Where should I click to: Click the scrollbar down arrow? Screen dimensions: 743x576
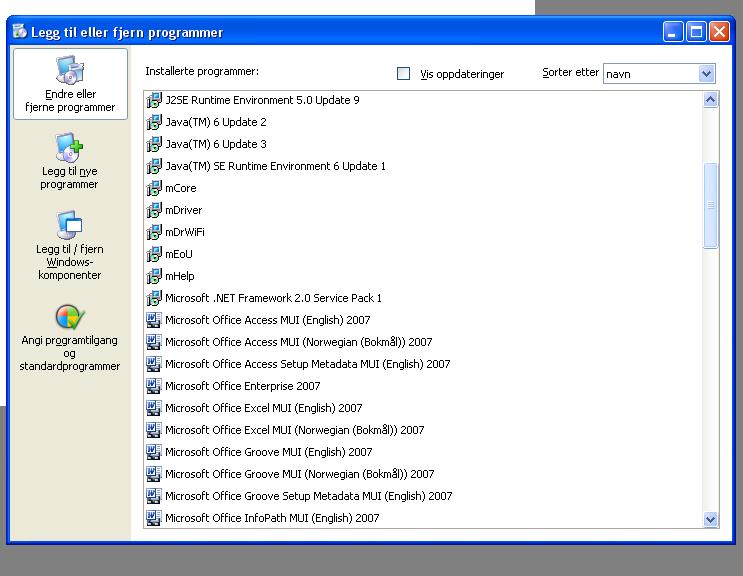(710, 519)
